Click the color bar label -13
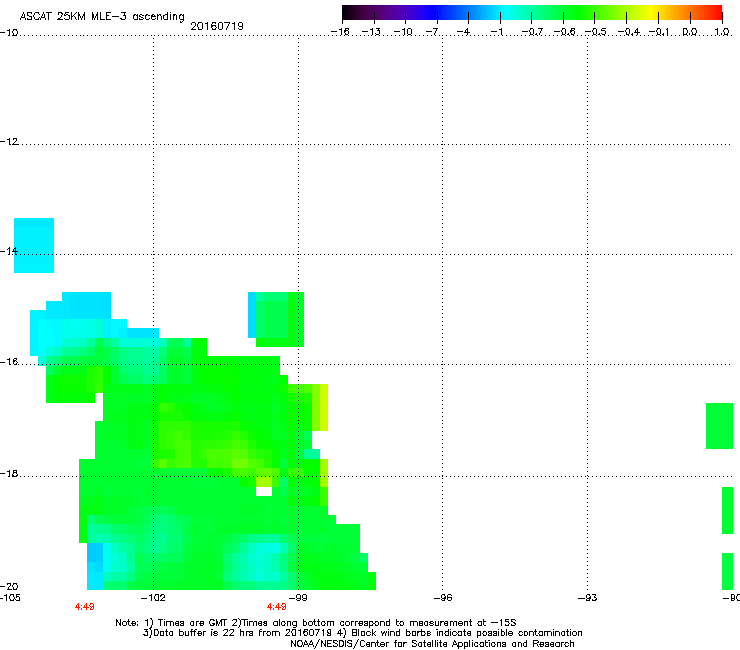This screenshot has height=650, width=740. click(371, 32)
